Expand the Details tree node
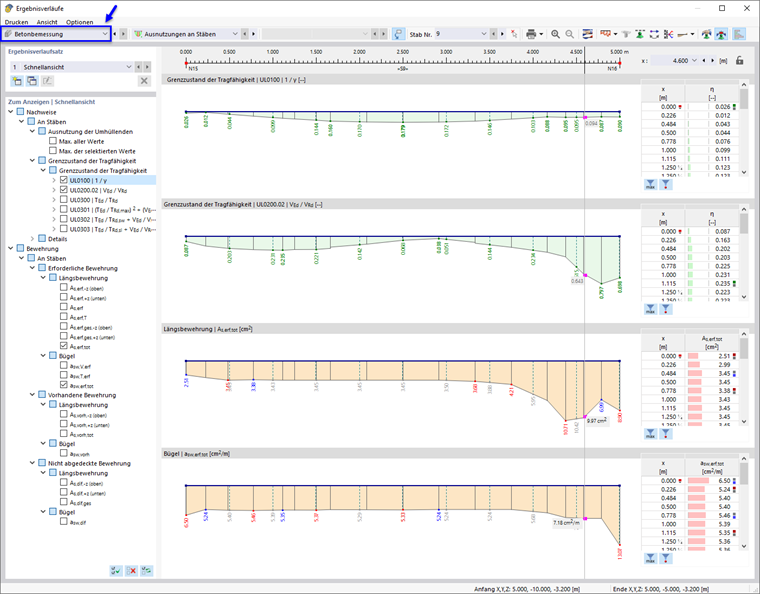Image resolution: width=760 pixels, height=594 pixels. (x=32, y=238)
